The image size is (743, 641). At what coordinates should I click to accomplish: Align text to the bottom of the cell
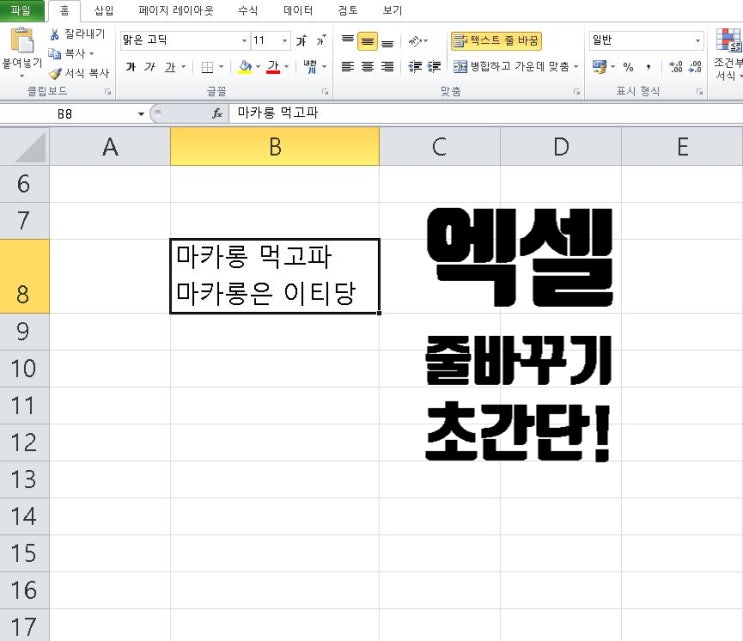tap(387, 43)
